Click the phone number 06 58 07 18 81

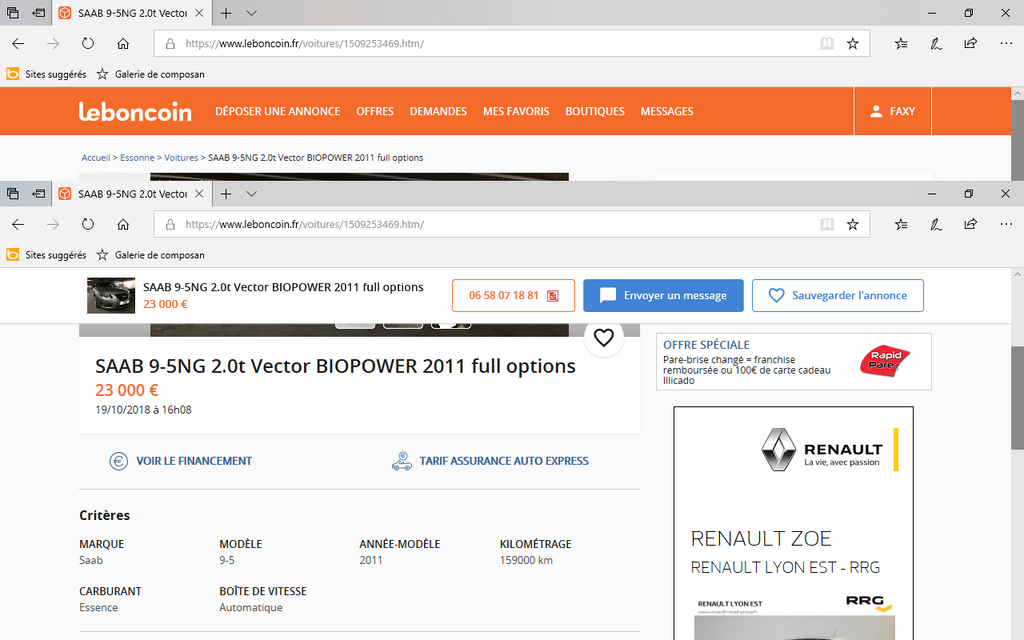(x=513, y=296)
